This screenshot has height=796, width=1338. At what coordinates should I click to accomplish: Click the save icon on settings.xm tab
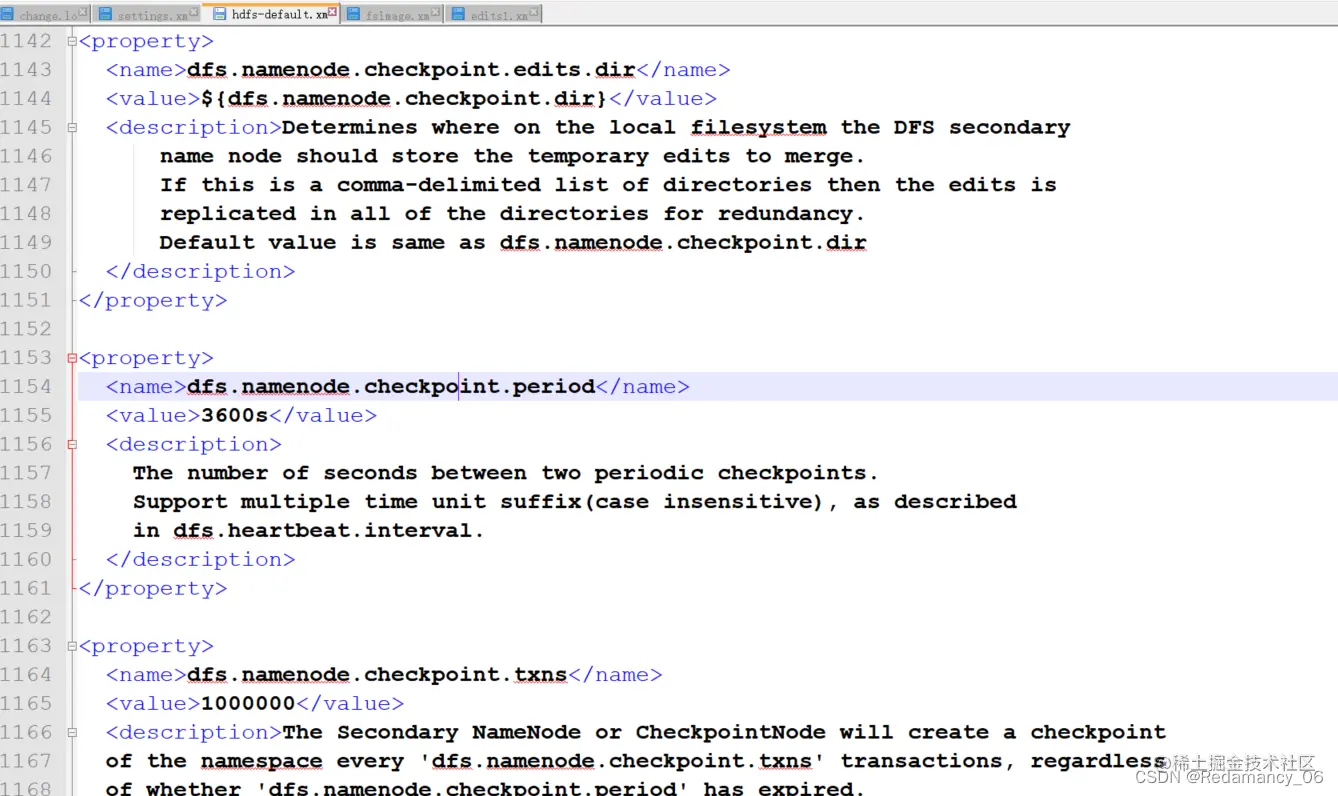pyautogui.click(x=104, y=14)
